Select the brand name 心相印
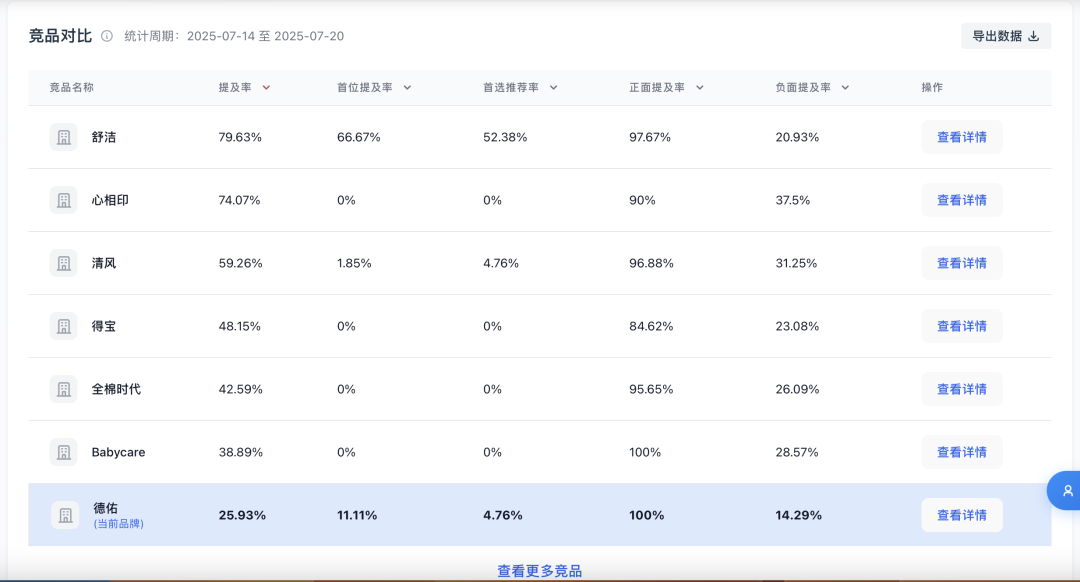This screenshot has width=1080, height=582. [x=110, y=200]
